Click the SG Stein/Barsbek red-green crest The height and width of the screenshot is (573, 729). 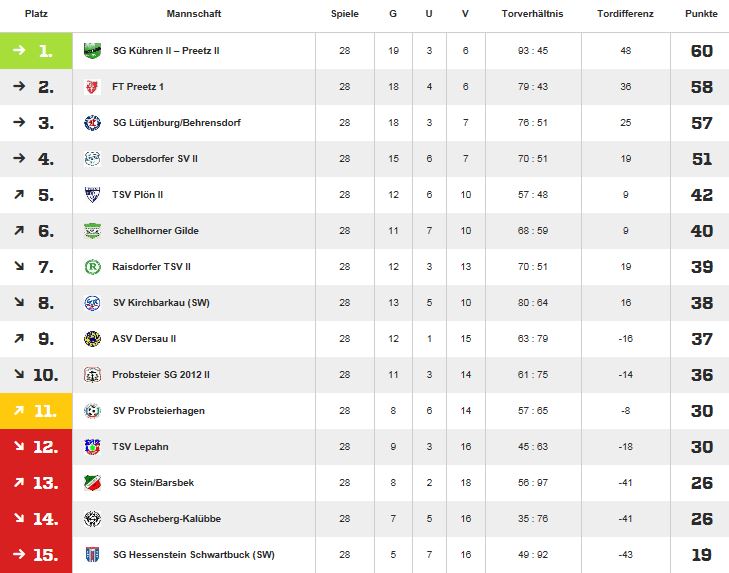pyautogui.click(x=92, y=483)
